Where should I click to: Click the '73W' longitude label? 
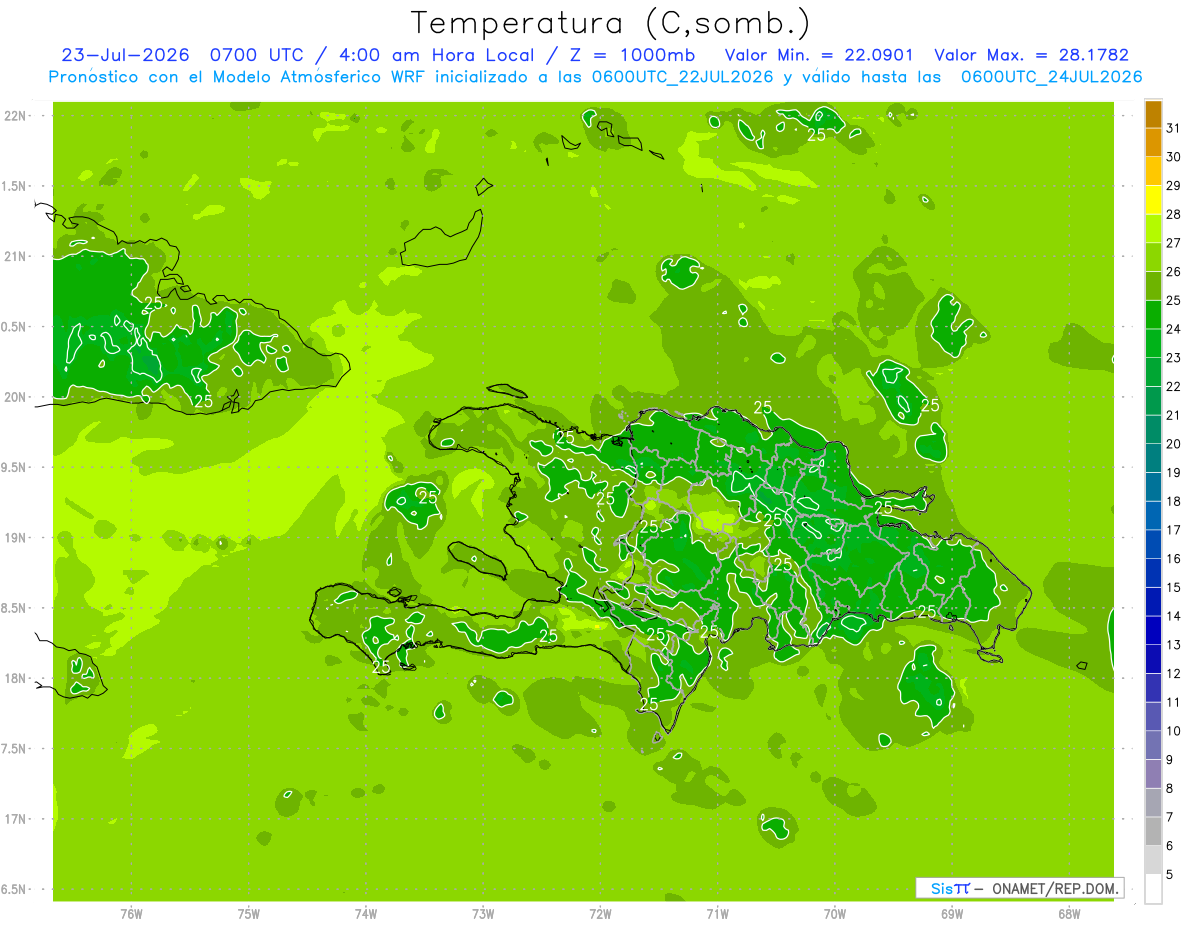tap(483, 913)
